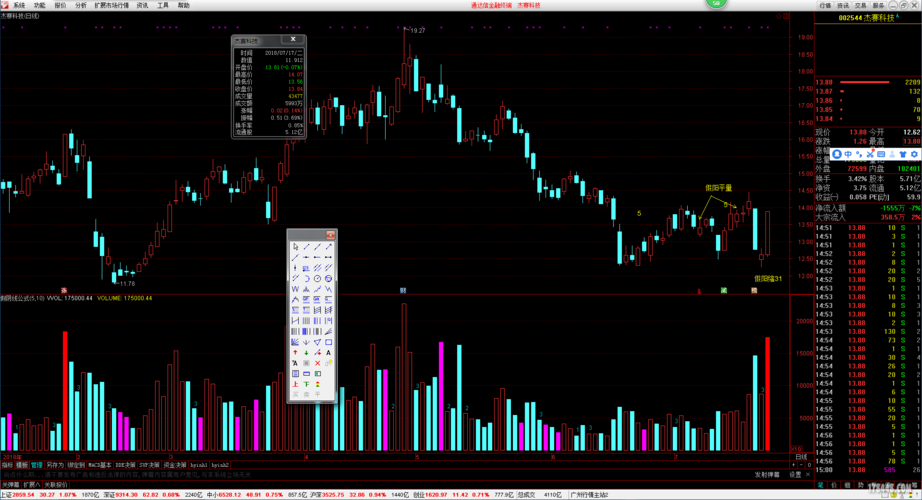Select the text annotation 'A' tool
This screenshot has height=500, width=922.
[x=329, y=353]
